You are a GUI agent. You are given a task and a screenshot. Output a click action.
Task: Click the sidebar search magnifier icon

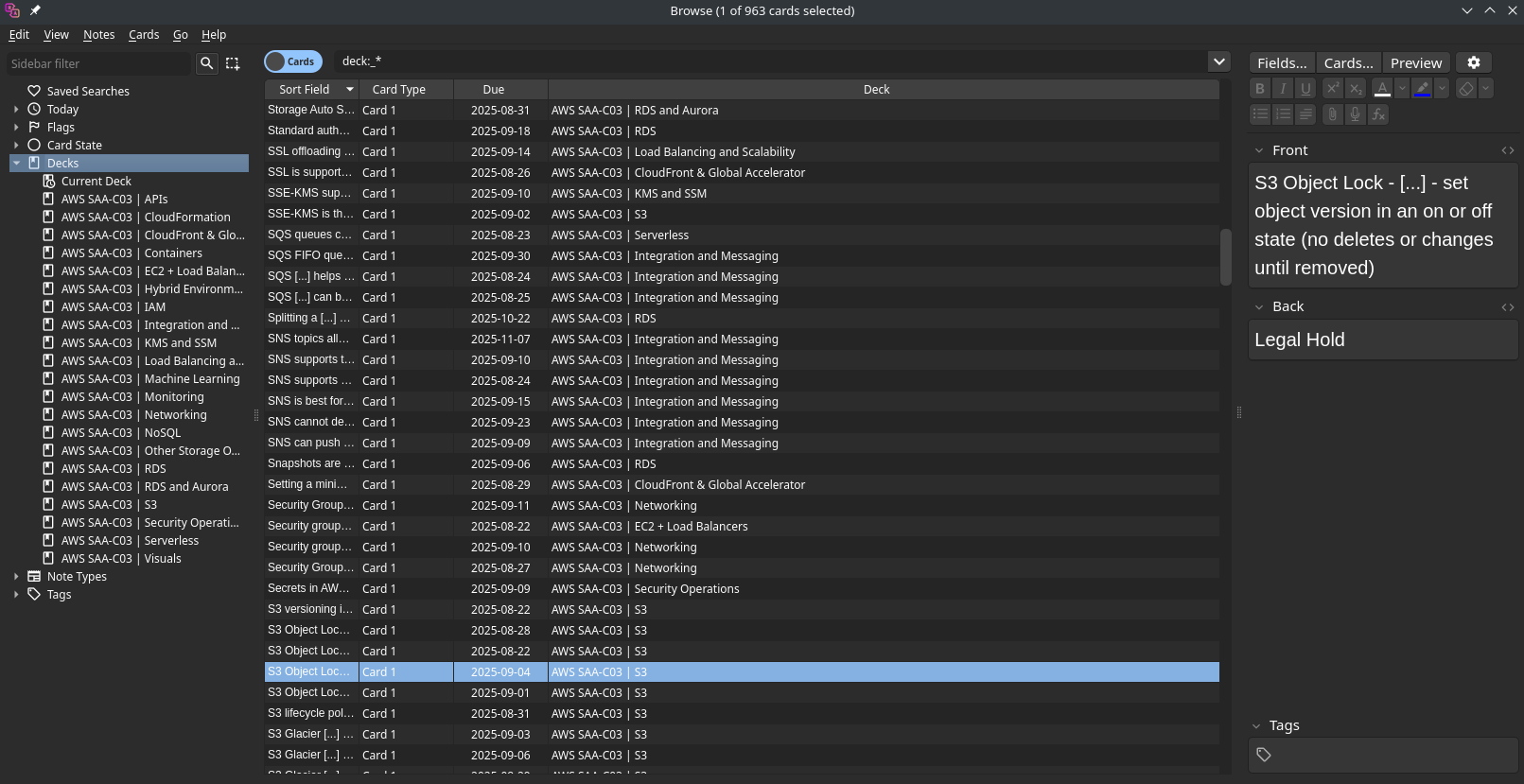click(x=206, y=63)
